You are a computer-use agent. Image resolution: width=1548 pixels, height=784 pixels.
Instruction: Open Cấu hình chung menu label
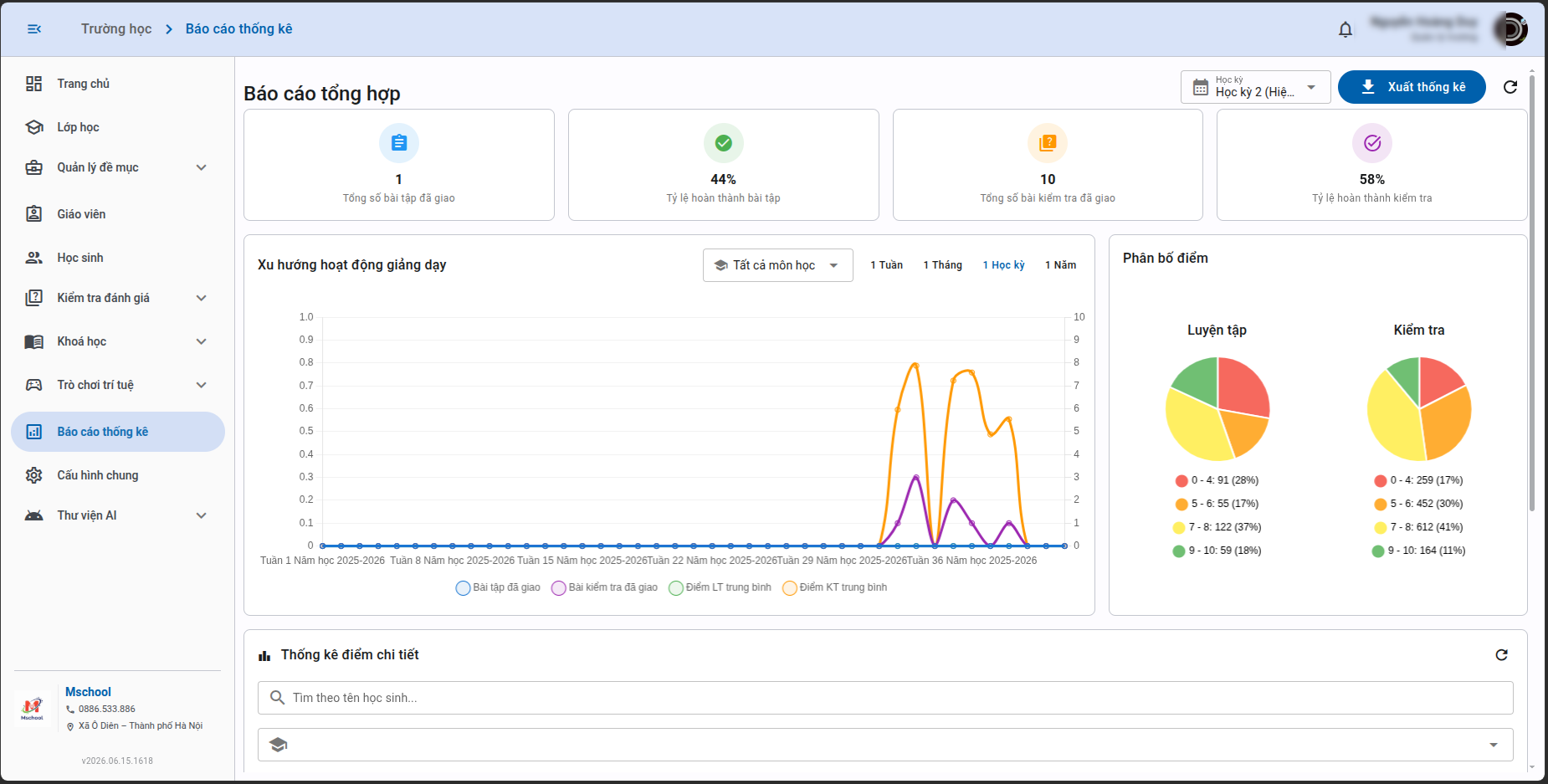click(x=98, y=475)
